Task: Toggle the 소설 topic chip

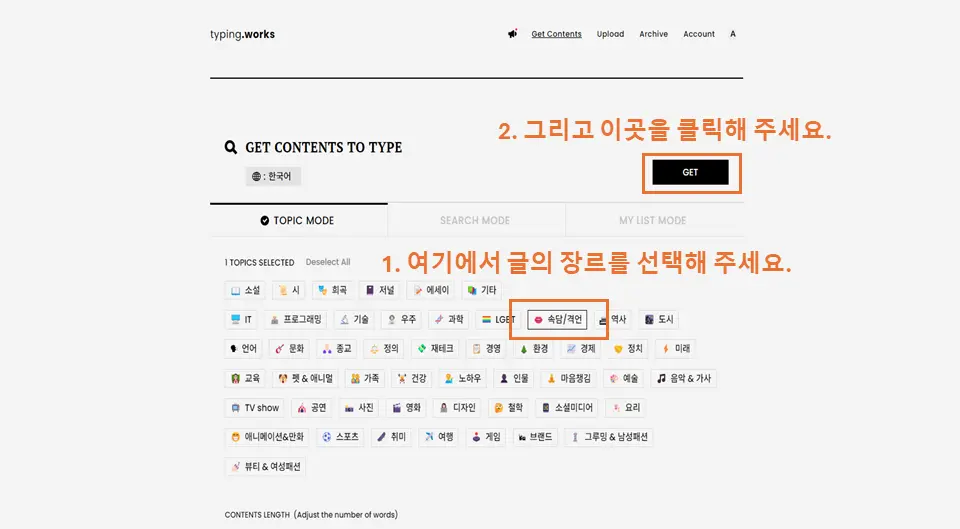Action: pyautogui.click(x=245, y=290)
